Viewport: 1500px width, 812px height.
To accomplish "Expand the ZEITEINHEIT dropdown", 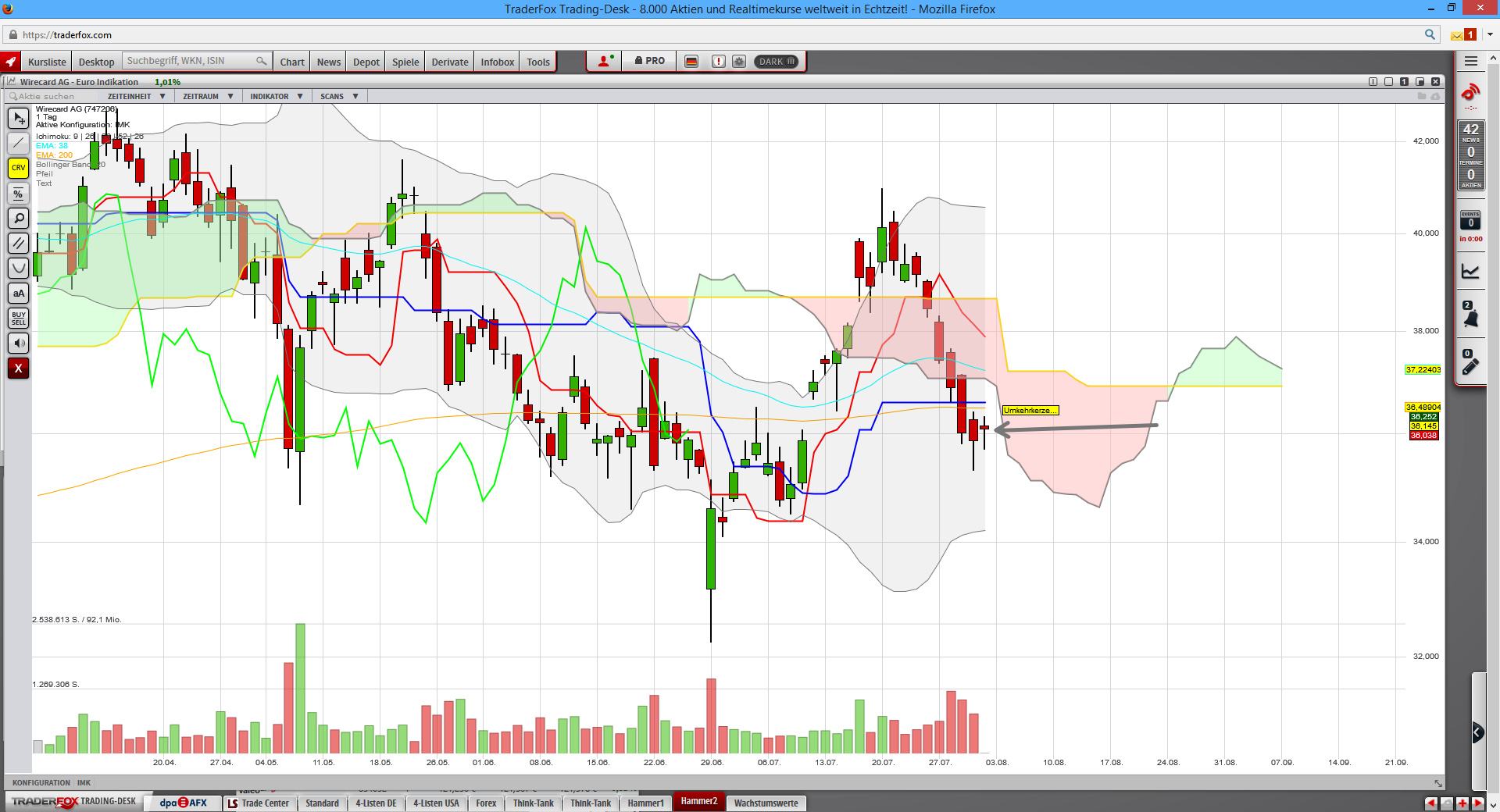I will pos(136,96).
